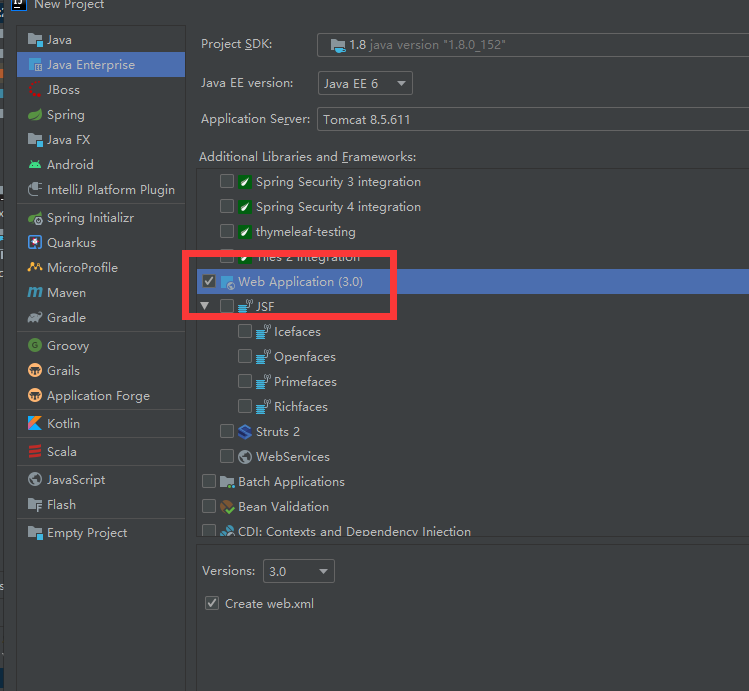Check the Bean Validation checkbox
749x691 pixels.
click(209, 506)
